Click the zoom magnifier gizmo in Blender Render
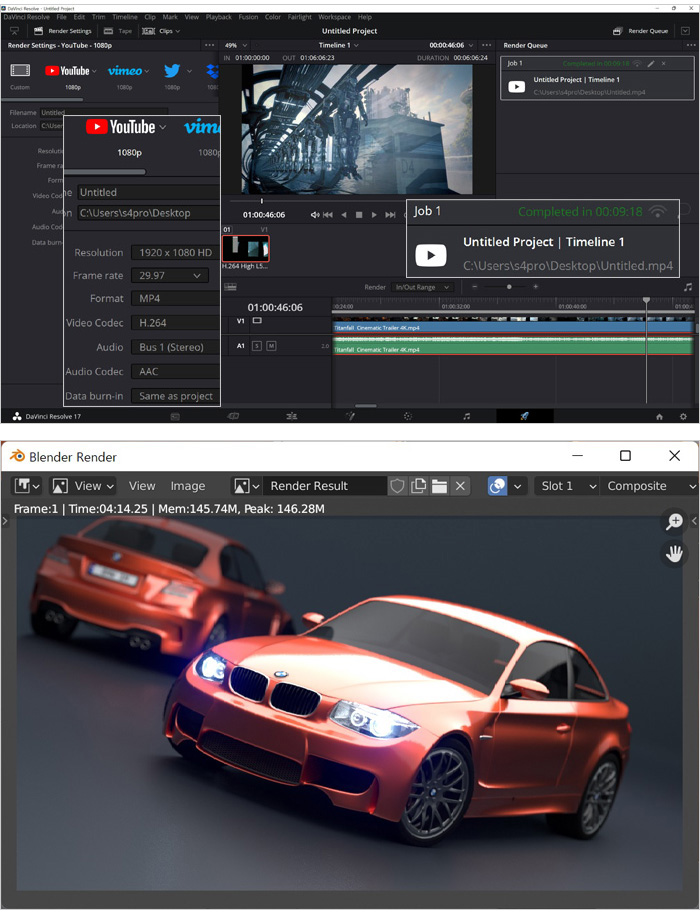700x915 pixels. coord(674,521)
